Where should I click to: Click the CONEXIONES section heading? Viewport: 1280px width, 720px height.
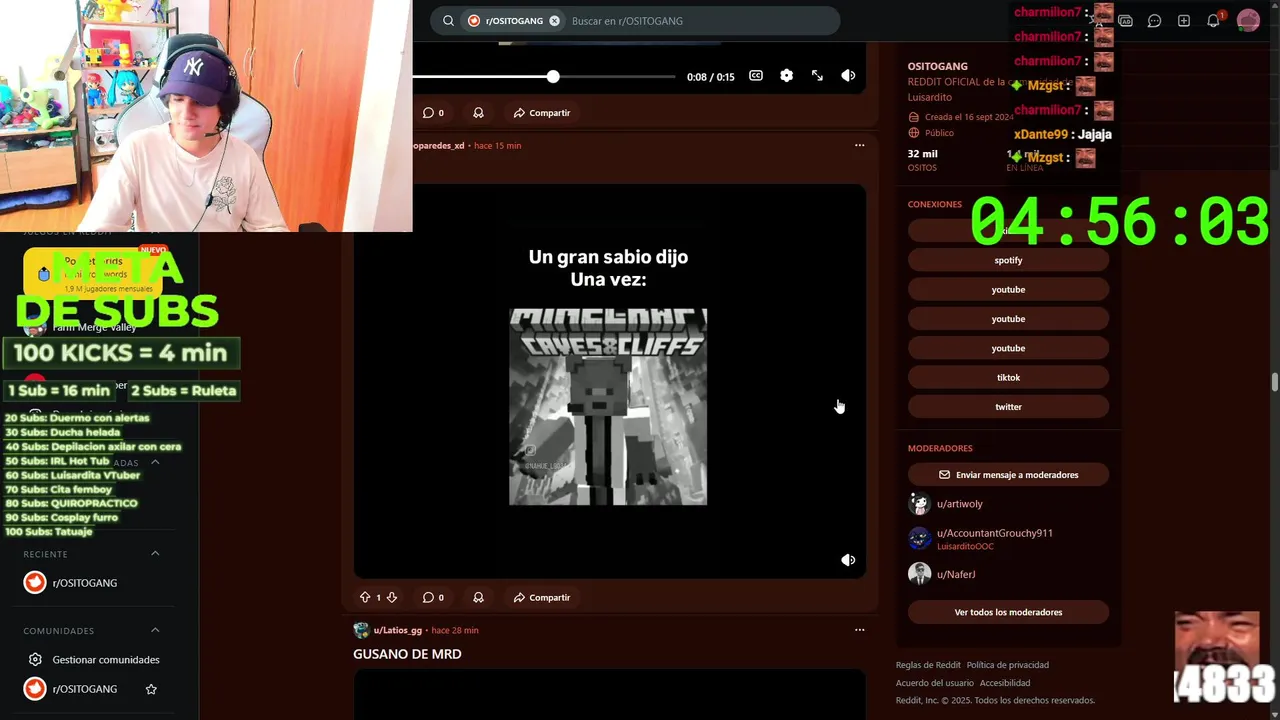click(x=934, y=204)
